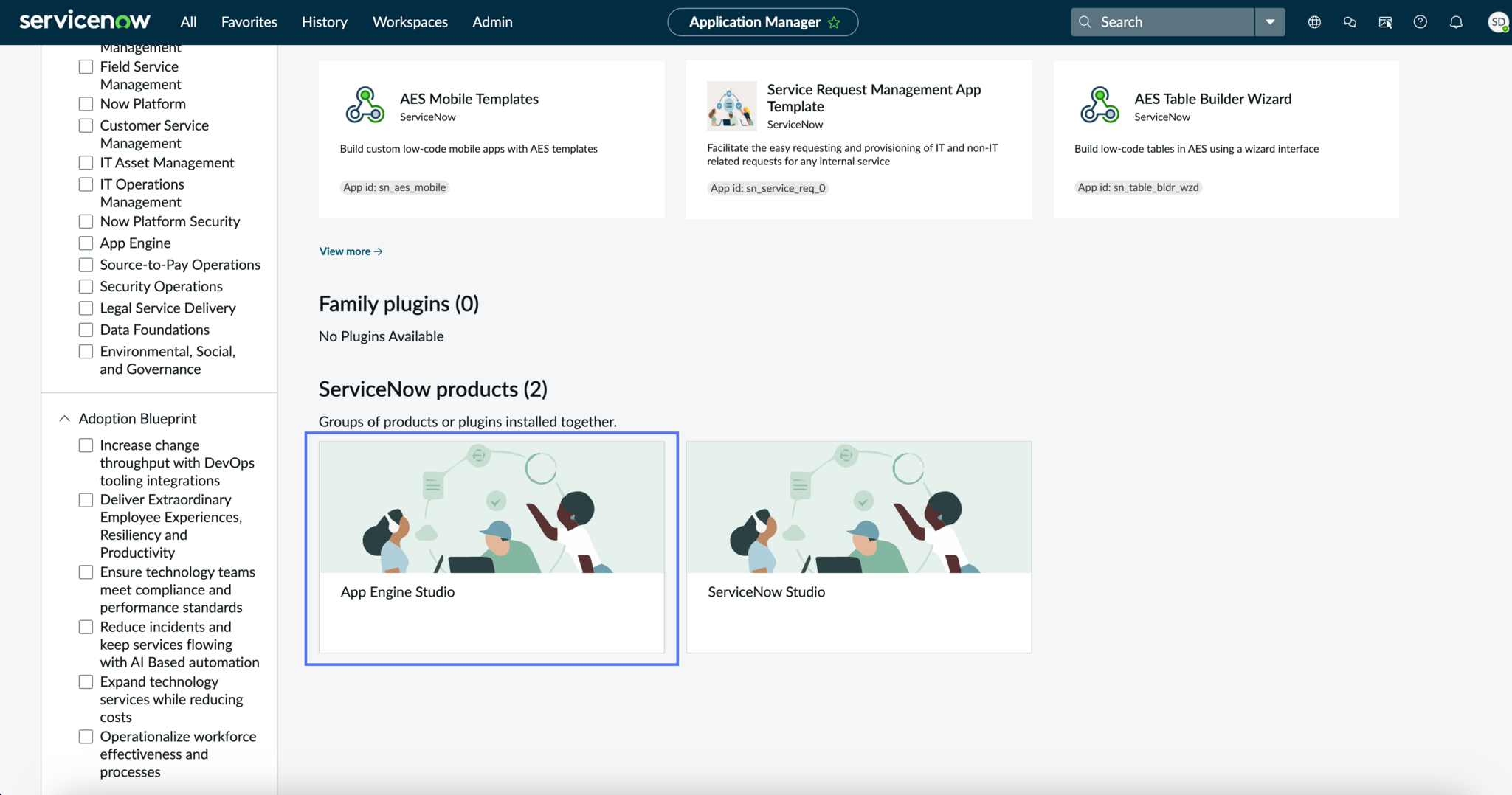
Task: Open the chat conversations icon
Action: pos(1350,22)
